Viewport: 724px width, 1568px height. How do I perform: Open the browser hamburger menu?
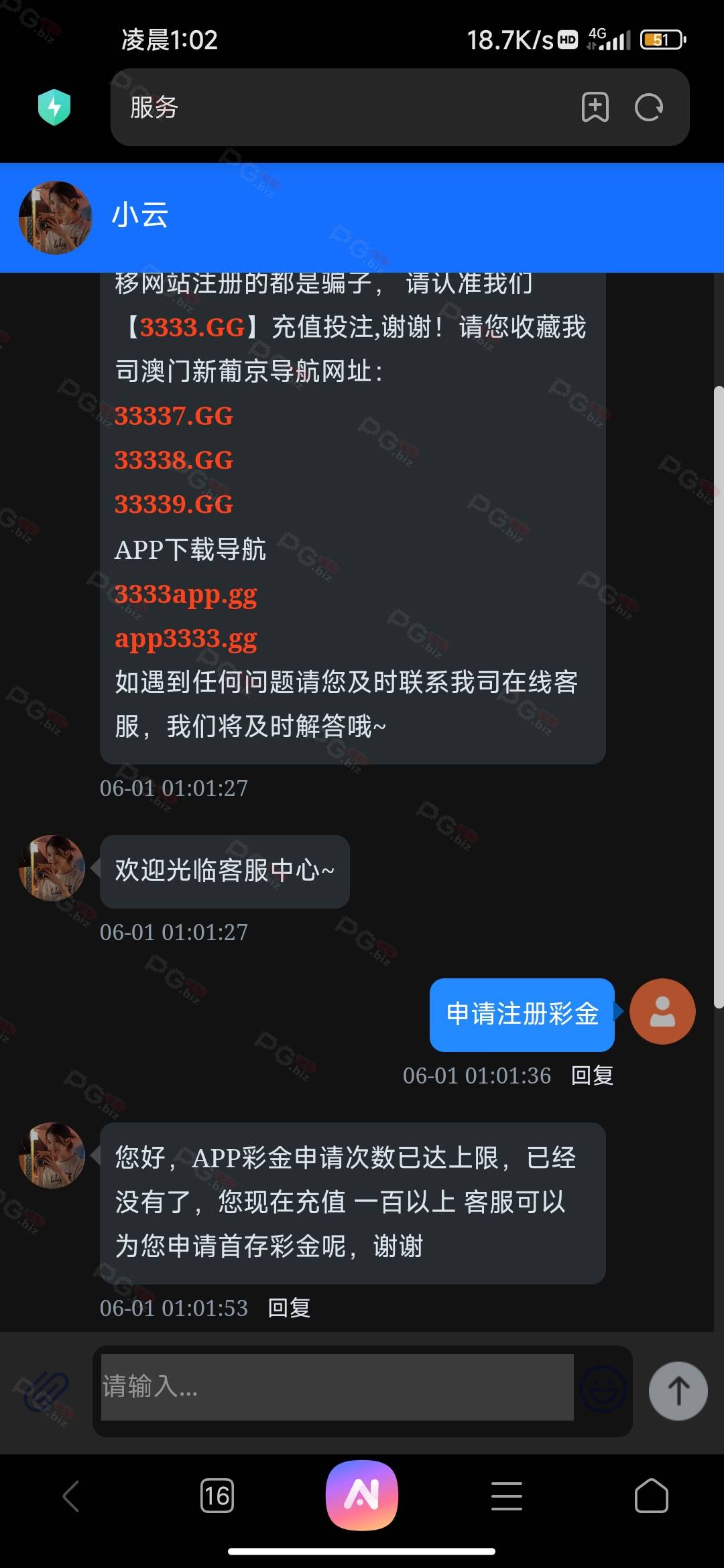(507, 1496)
